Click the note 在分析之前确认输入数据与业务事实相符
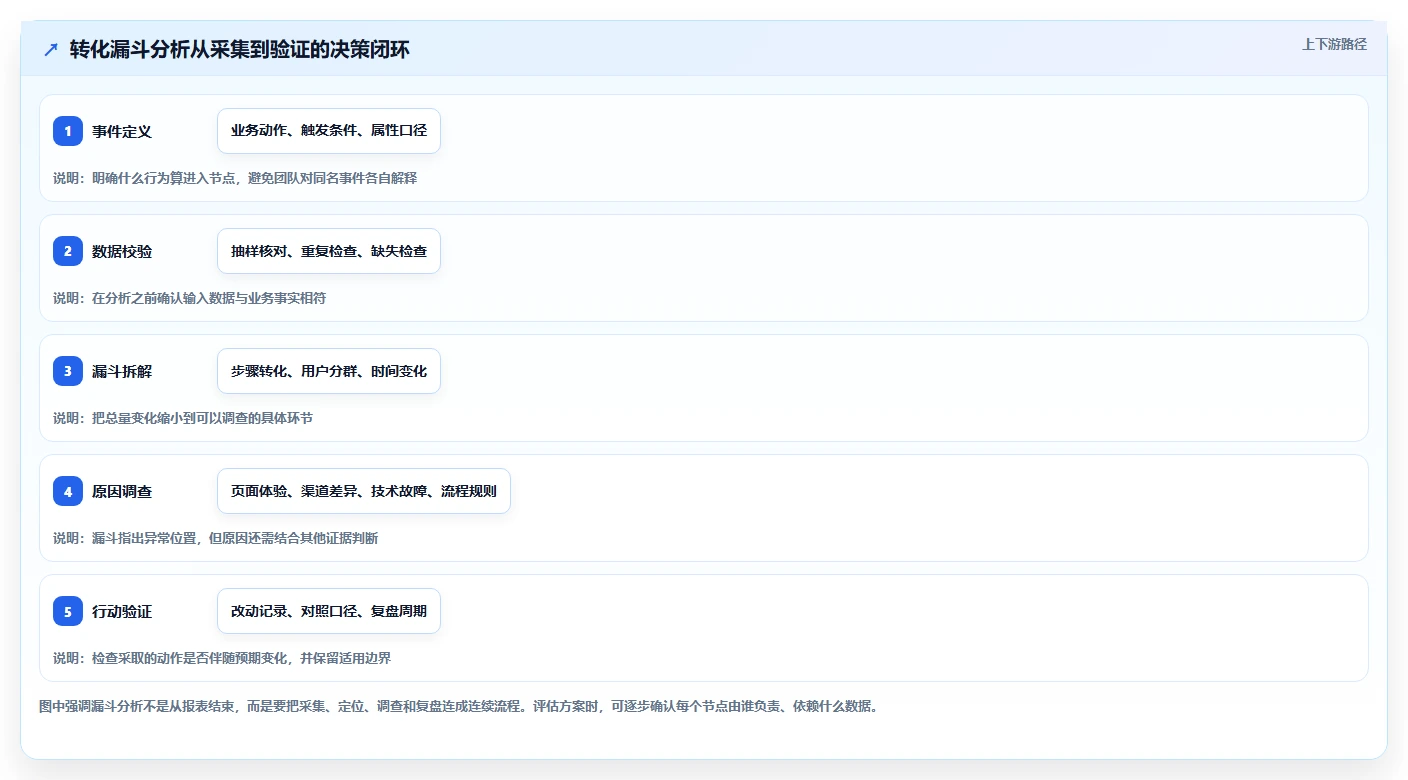The width and height of the screenshot is (1408, 780). pyautogui.click(x=190, y=298)
